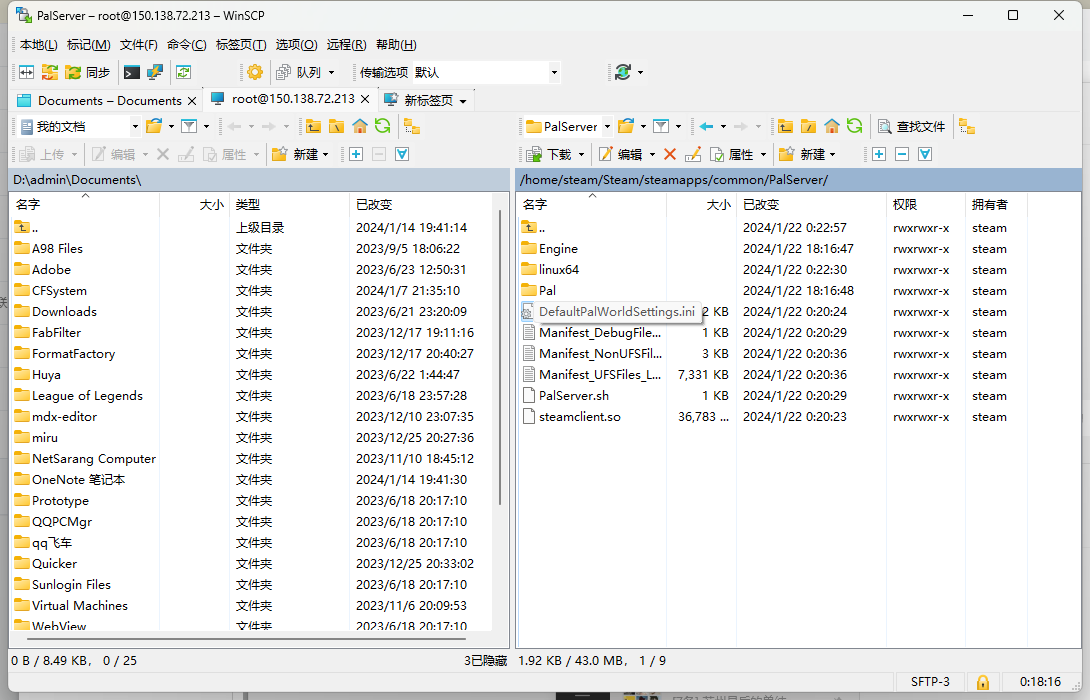This screenshot has width=1090, height=700.
Task: Click remote 属性 properties button
Action: click(732, 154)
